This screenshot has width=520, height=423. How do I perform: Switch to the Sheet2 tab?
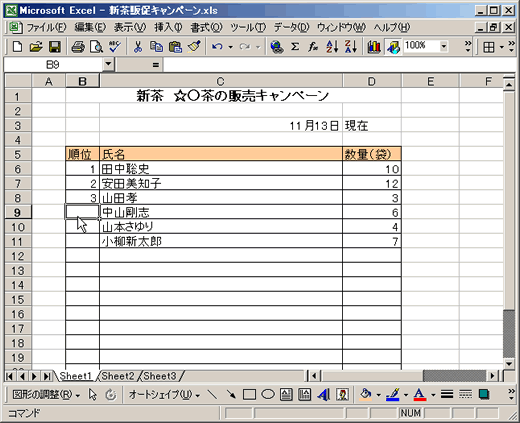coord(118,376)
